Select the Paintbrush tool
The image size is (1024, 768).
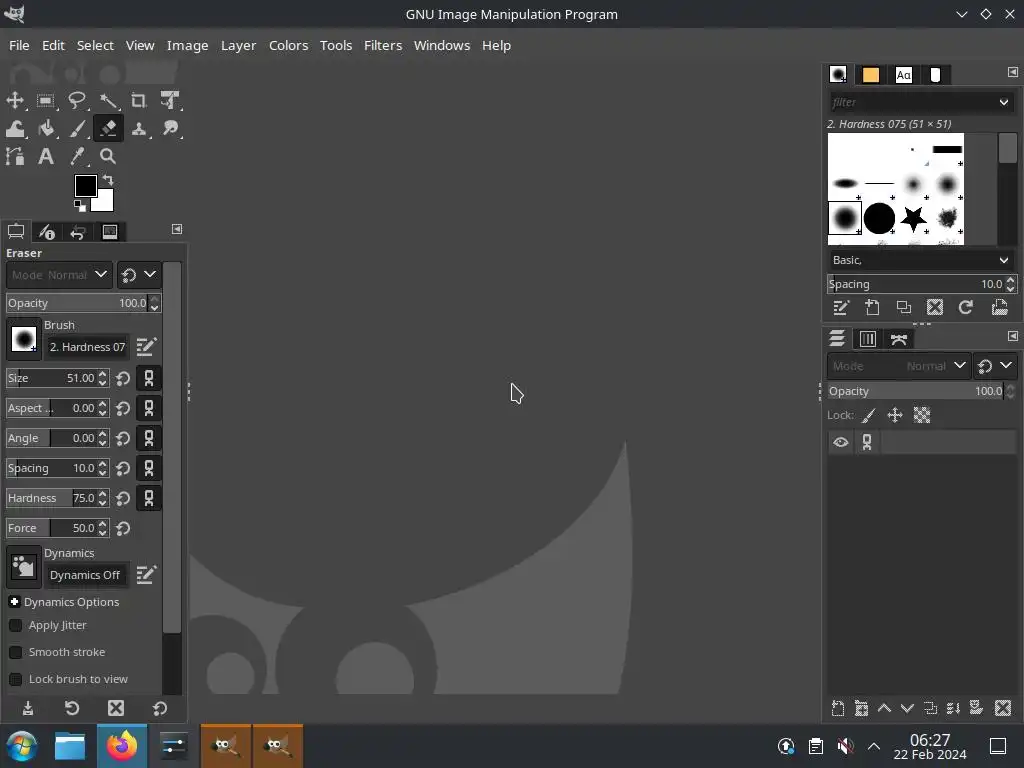(77, 129)
